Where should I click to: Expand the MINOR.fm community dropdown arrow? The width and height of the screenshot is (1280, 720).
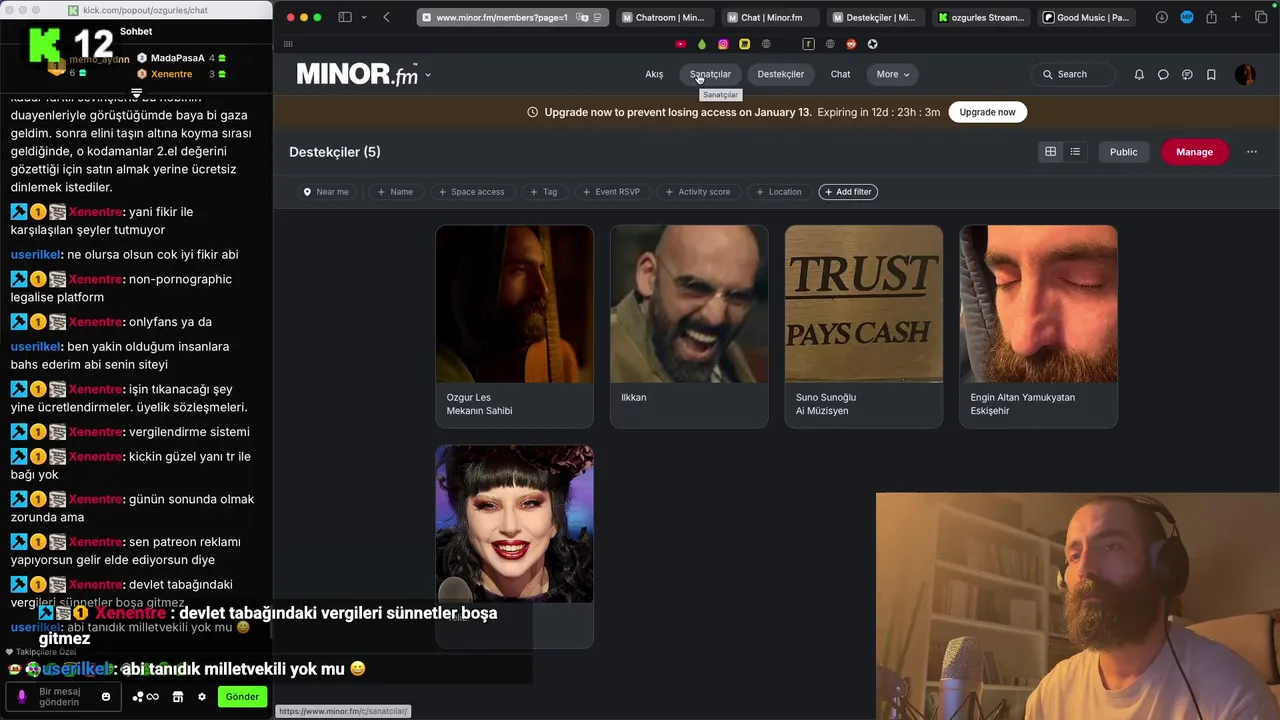[x=428, y=75]
